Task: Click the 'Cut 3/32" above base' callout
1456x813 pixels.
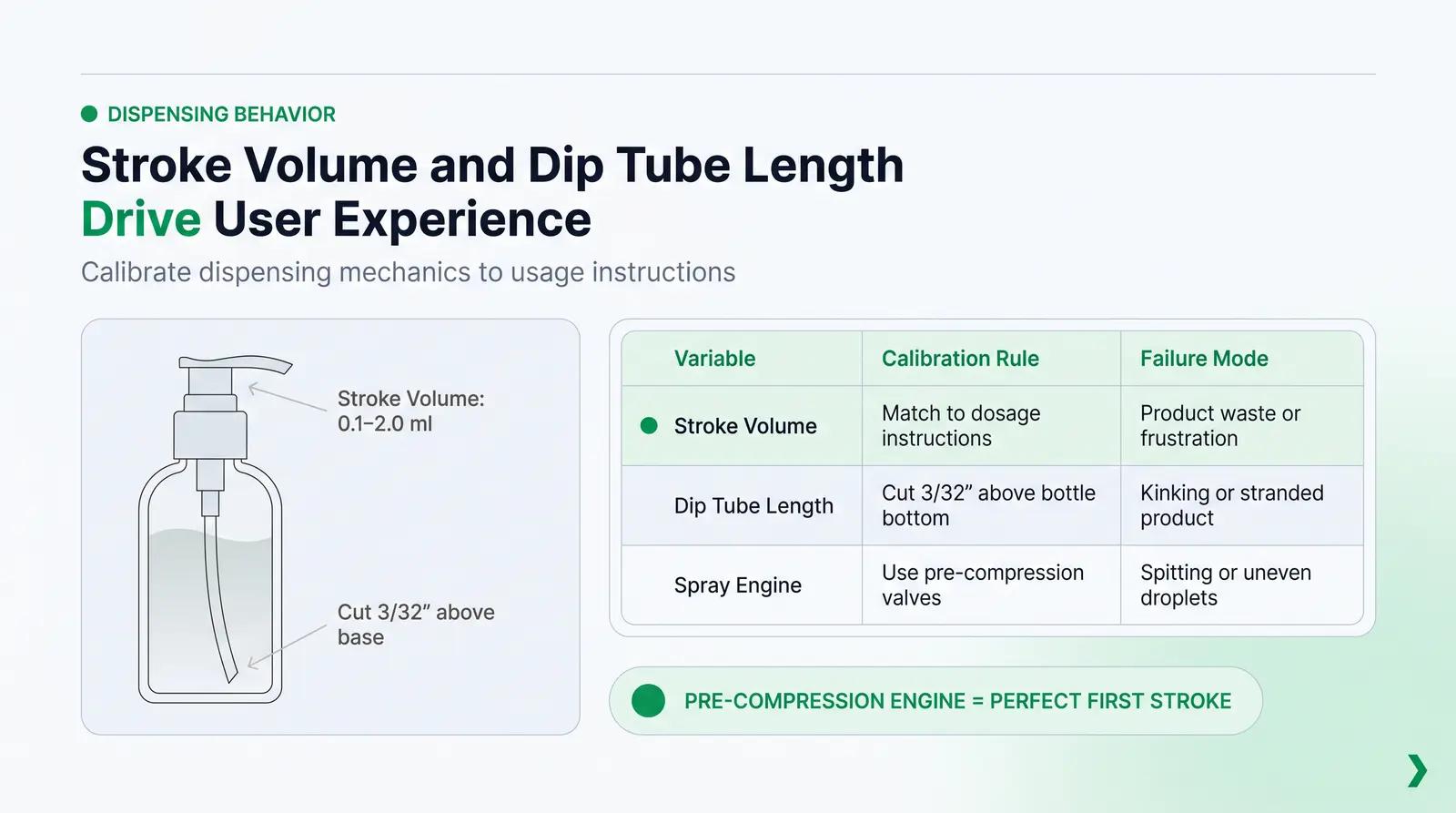Action: click(416, 625)
